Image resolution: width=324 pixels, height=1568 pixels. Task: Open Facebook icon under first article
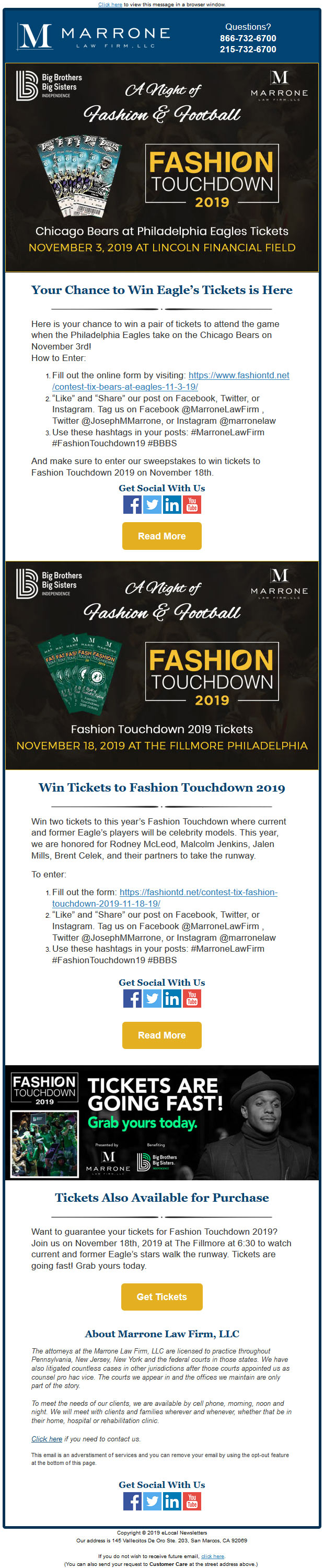(132, 504)
